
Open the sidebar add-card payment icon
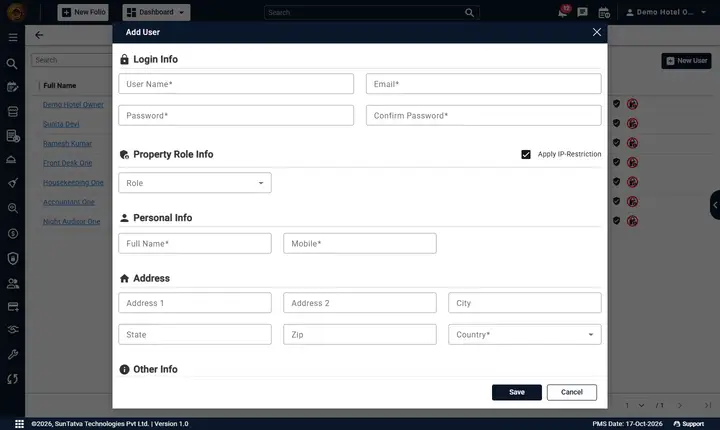13,307
